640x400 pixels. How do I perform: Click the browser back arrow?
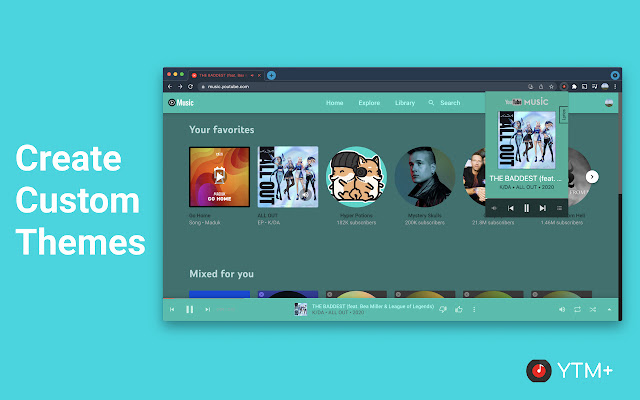(170, 87)
